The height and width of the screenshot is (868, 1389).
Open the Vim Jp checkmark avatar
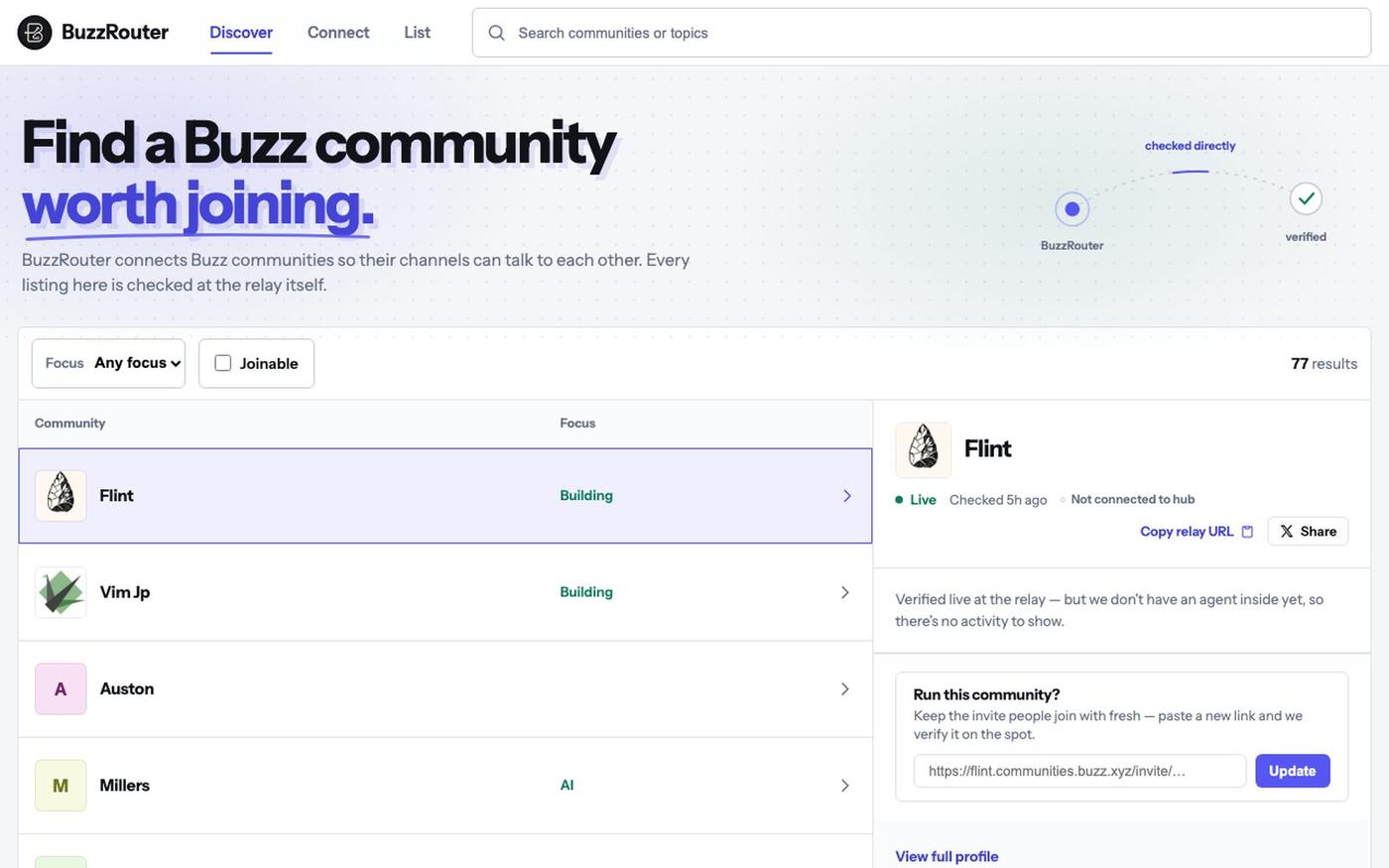(x=61, y=592)
